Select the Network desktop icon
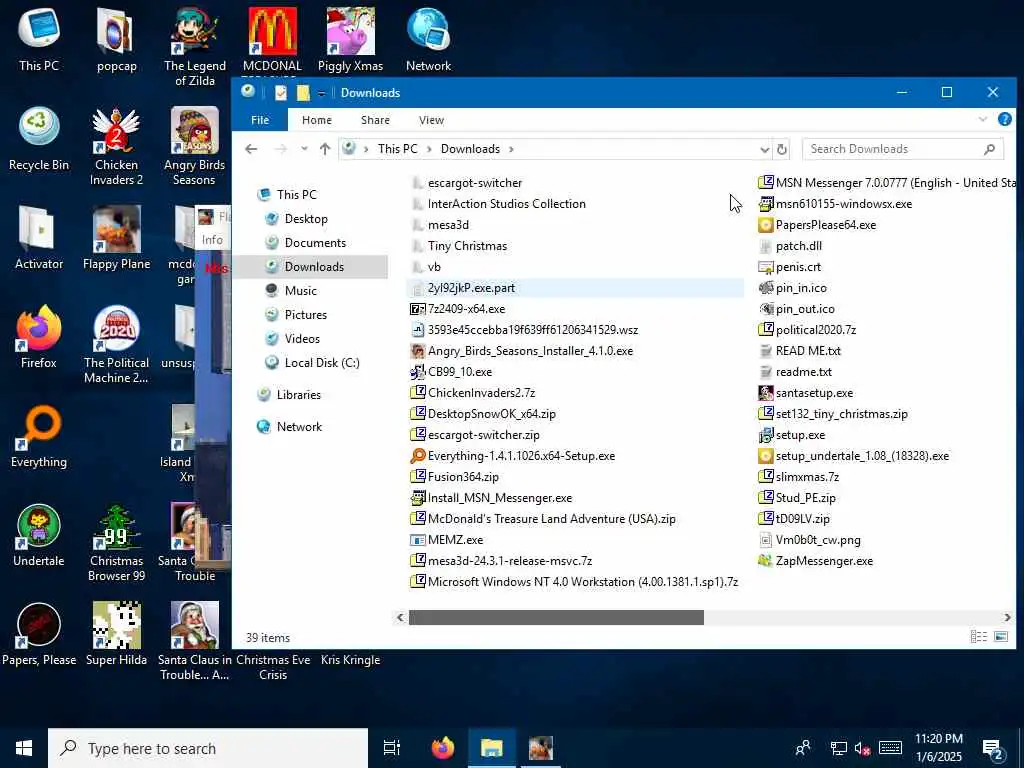This screenshot has height=768, width=1024. coord(428,40)
